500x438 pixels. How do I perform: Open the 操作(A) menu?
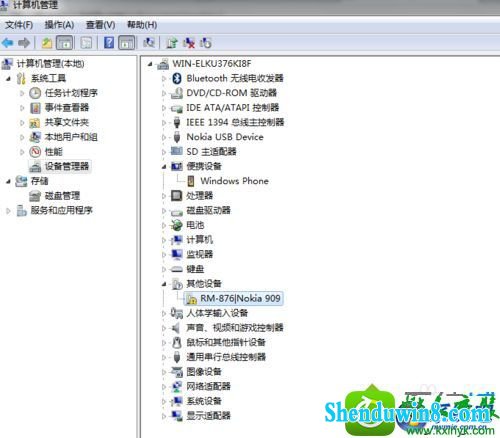[59, 25]
